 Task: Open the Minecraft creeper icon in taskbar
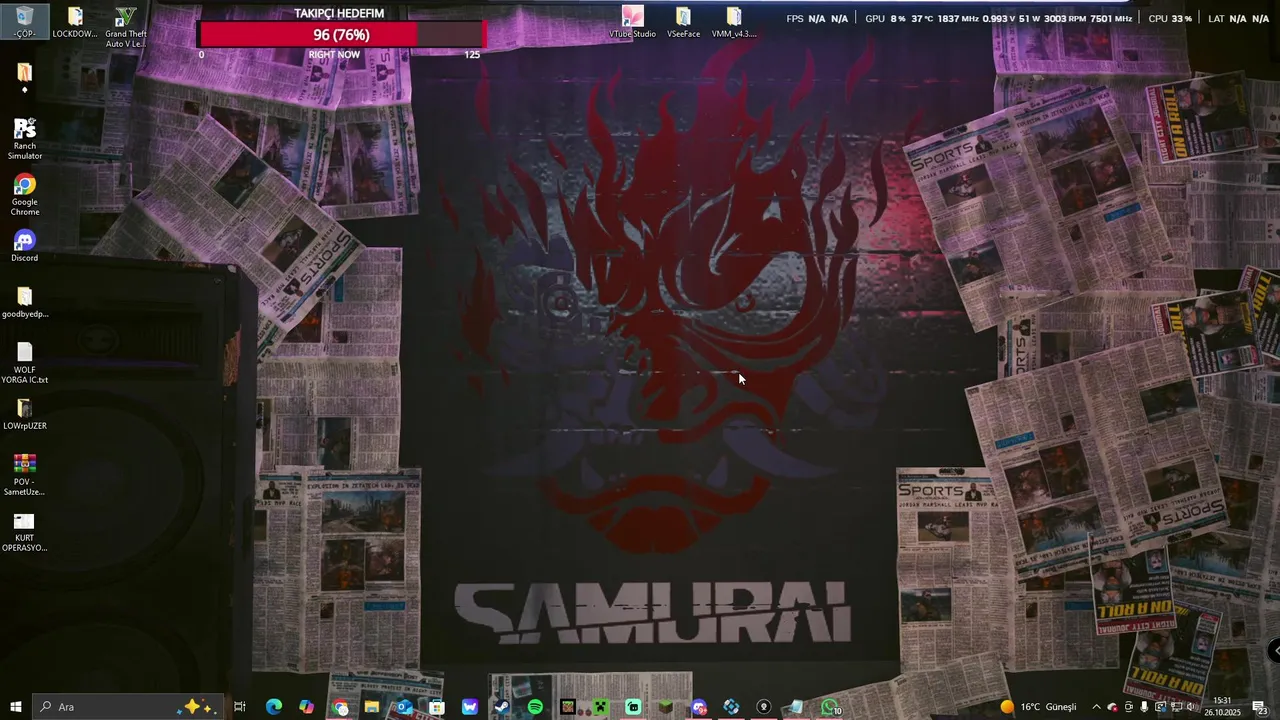click(x=600, y=707)
